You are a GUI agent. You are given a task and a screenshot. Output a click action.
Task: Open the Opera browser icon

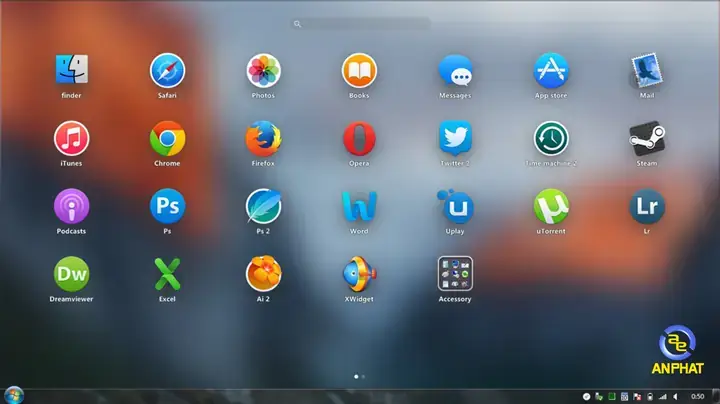[359, 138]
